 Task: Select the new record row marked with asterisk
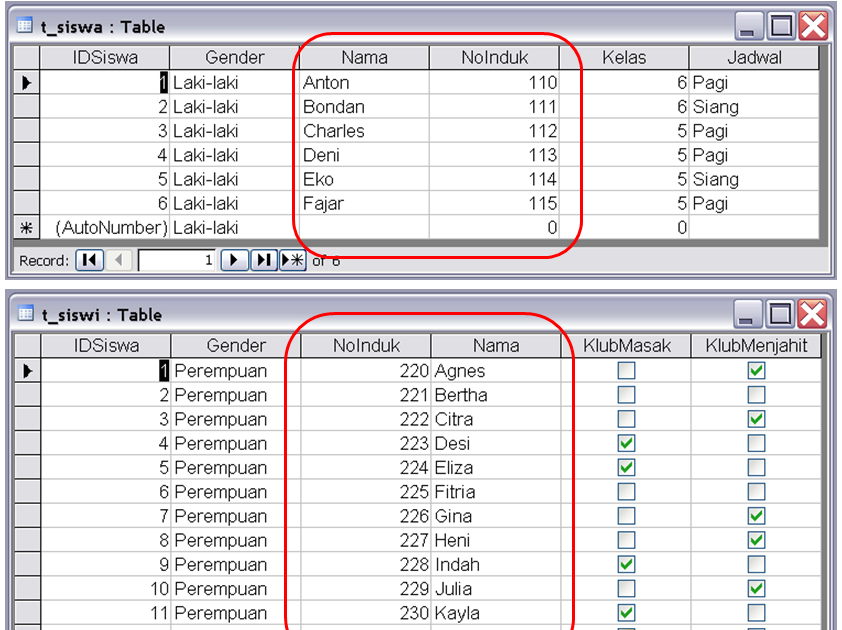point(29,227)
